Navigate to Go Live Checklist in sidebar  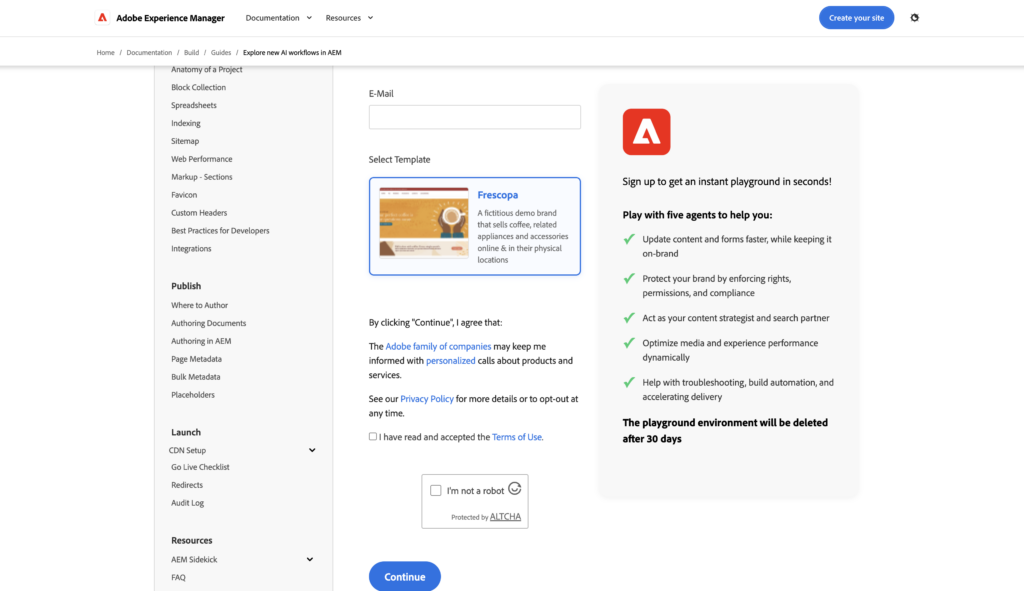click(x=200, y=467)
